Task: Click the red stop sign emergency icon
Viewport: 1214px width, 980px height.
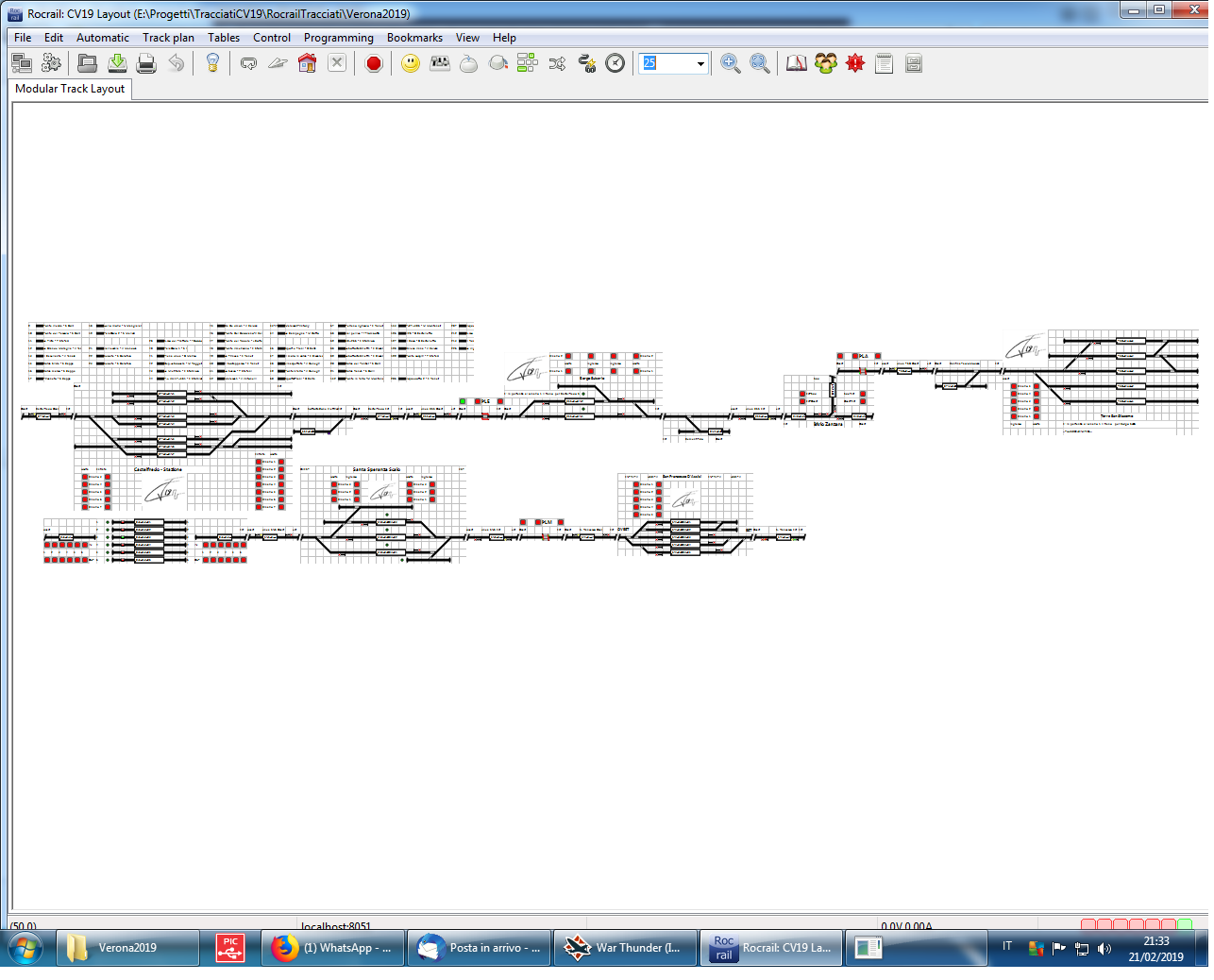Action: pos(374,63)
